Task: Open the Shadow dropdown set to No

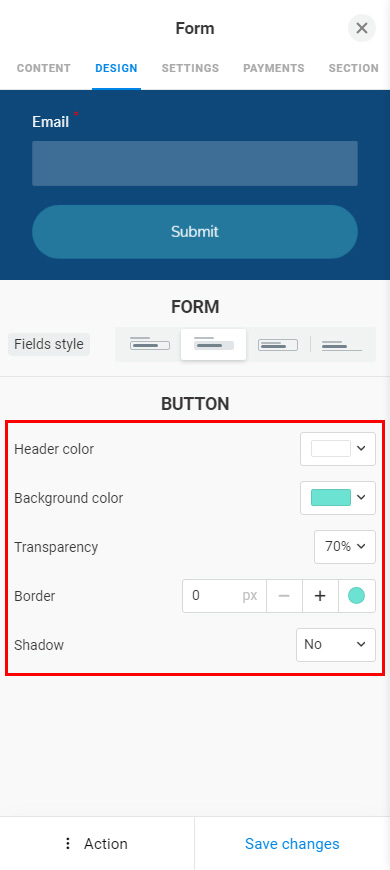Action: [336, 645]
